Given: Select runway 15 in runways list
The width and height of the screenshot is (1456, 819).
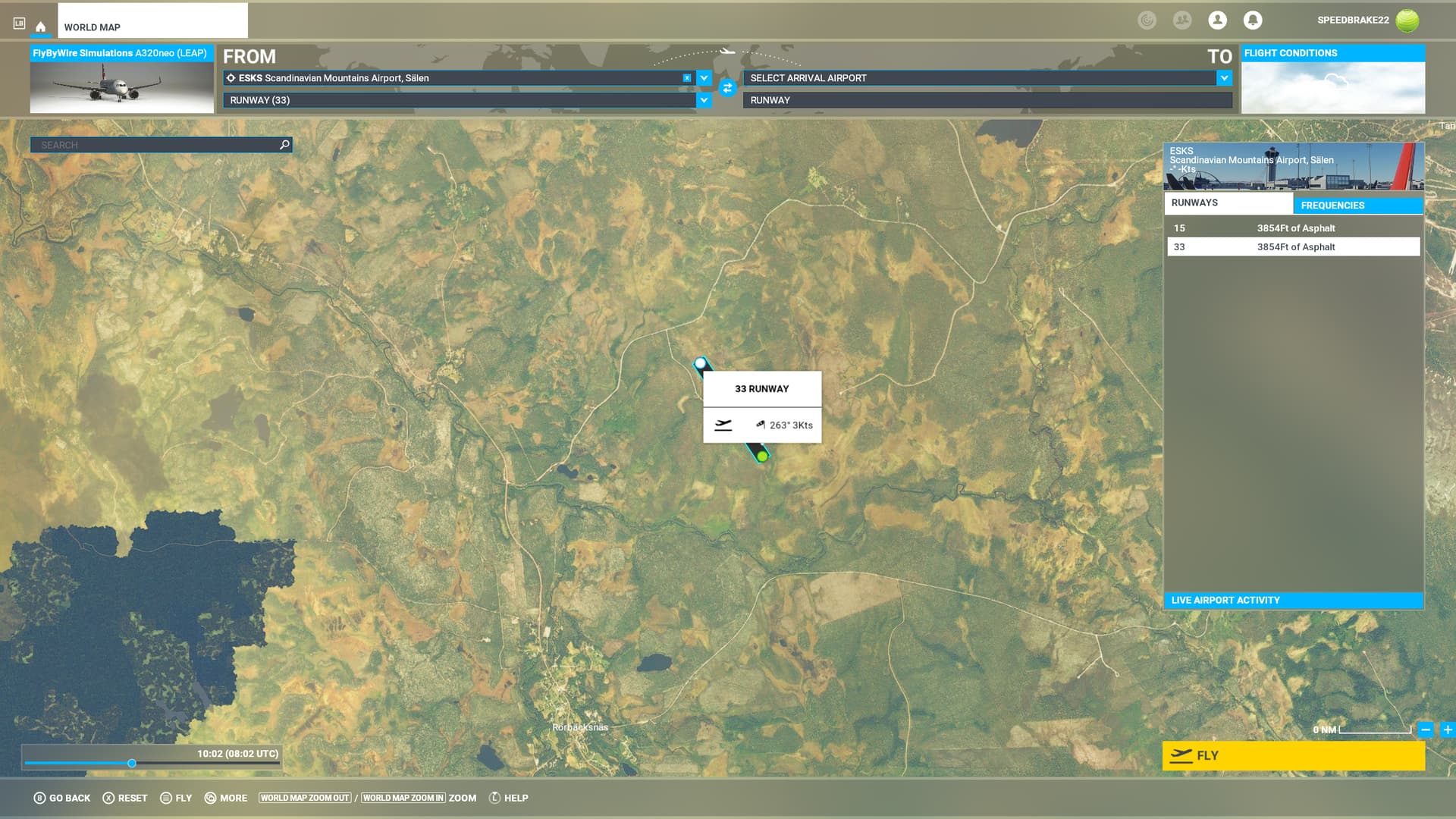Looking at the screenshot, I should [x=1293, y=228].
